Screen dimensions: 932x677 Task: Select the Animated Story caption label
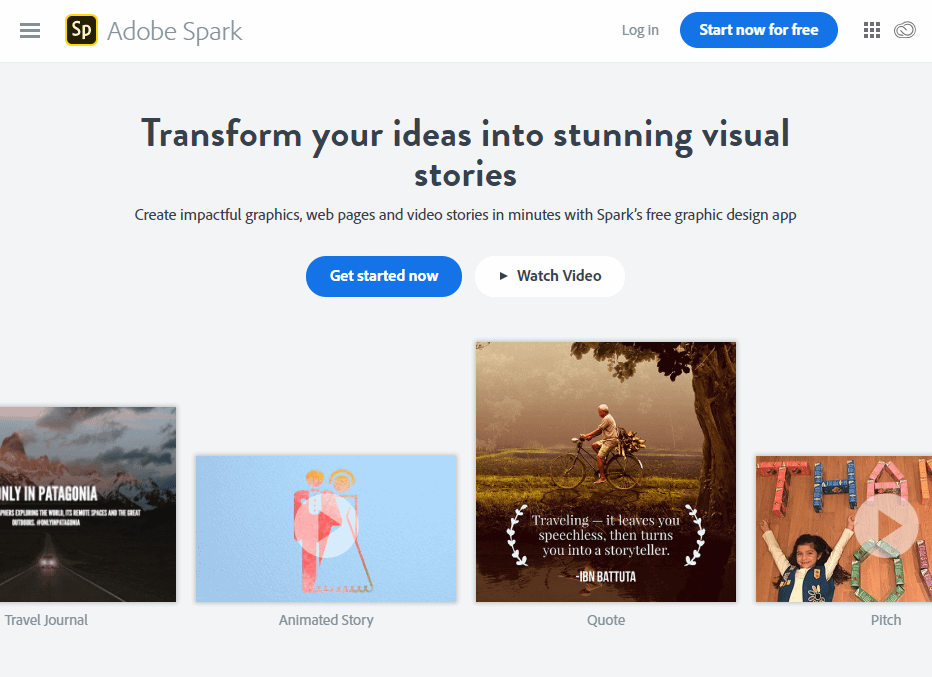pyautogui.click(x=326, y=620)
